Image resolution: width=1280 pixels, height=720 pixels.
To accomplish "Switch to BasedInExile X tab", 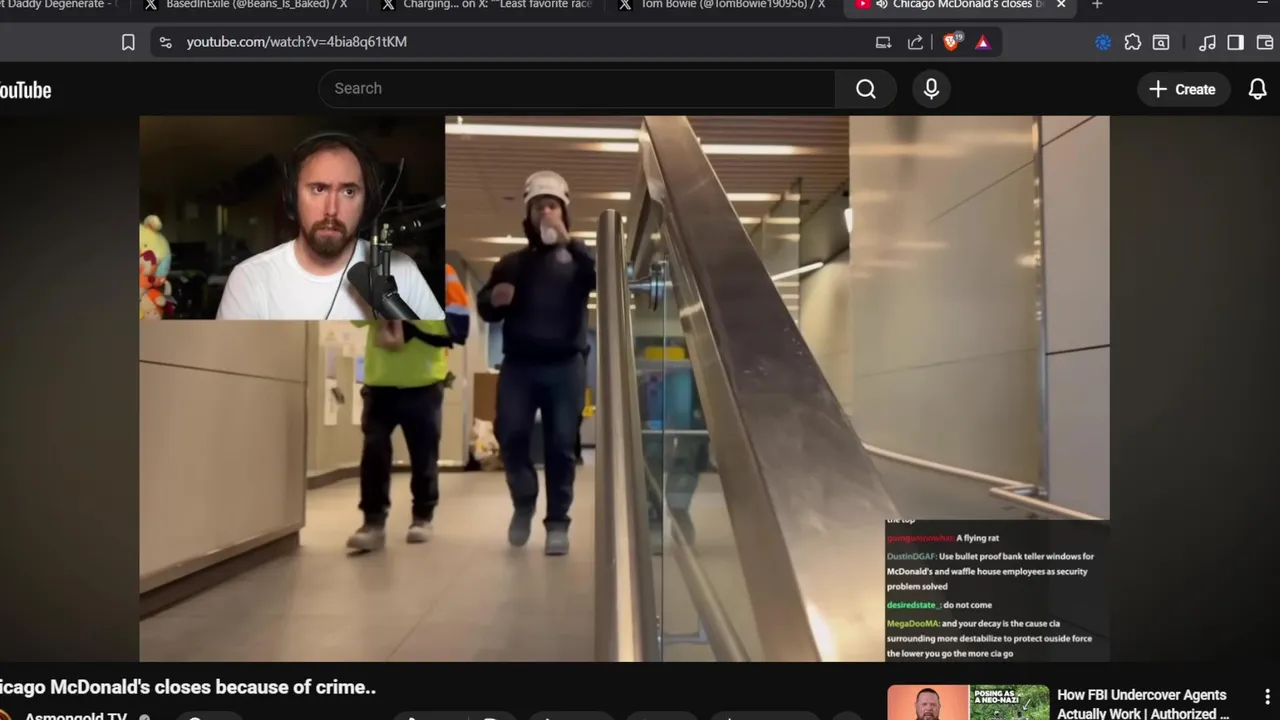I will [x=245, y=5].
